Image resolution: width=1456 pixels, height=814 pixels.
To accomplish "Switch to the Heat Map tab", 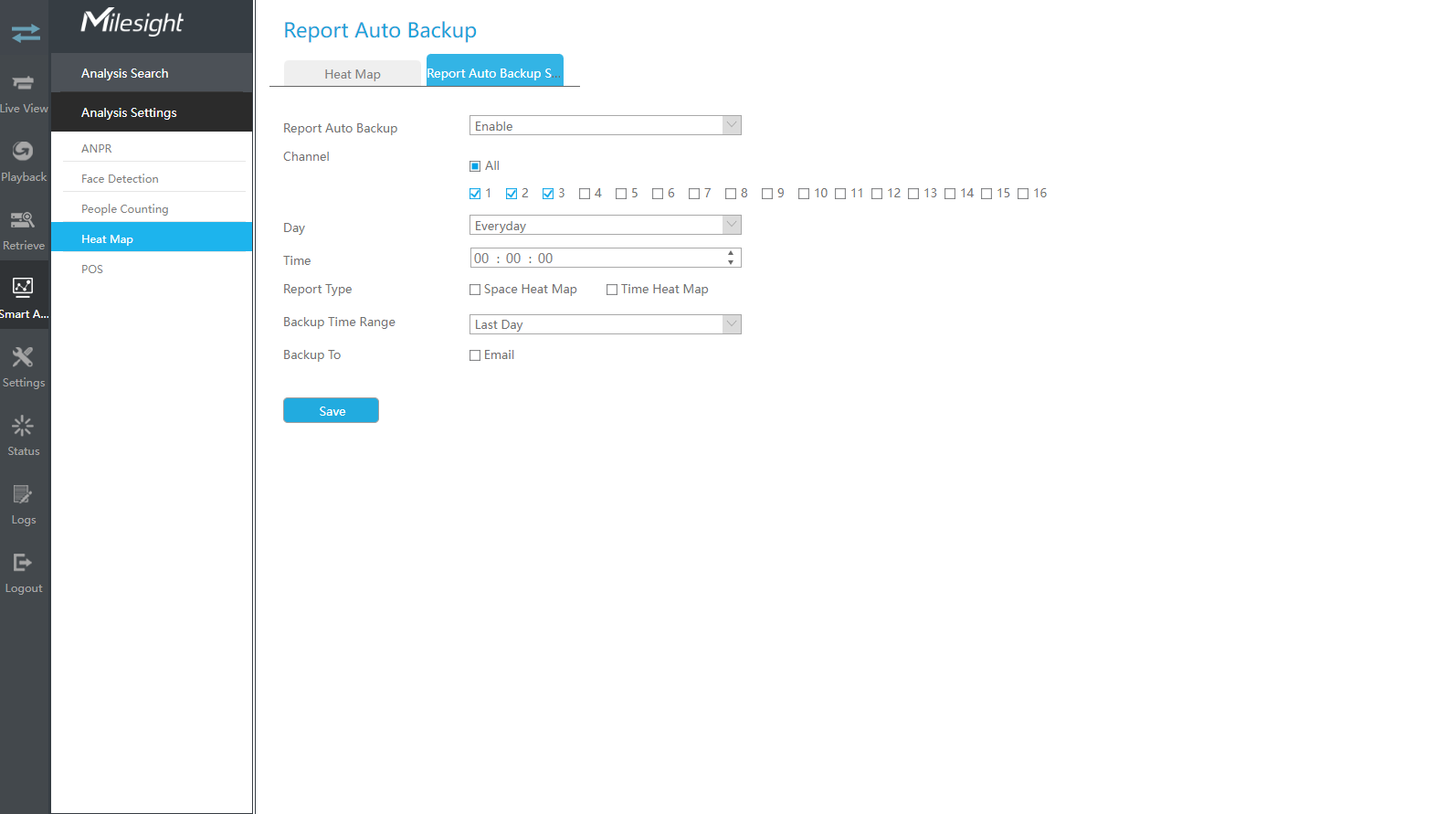I will [x=353, y=73].
